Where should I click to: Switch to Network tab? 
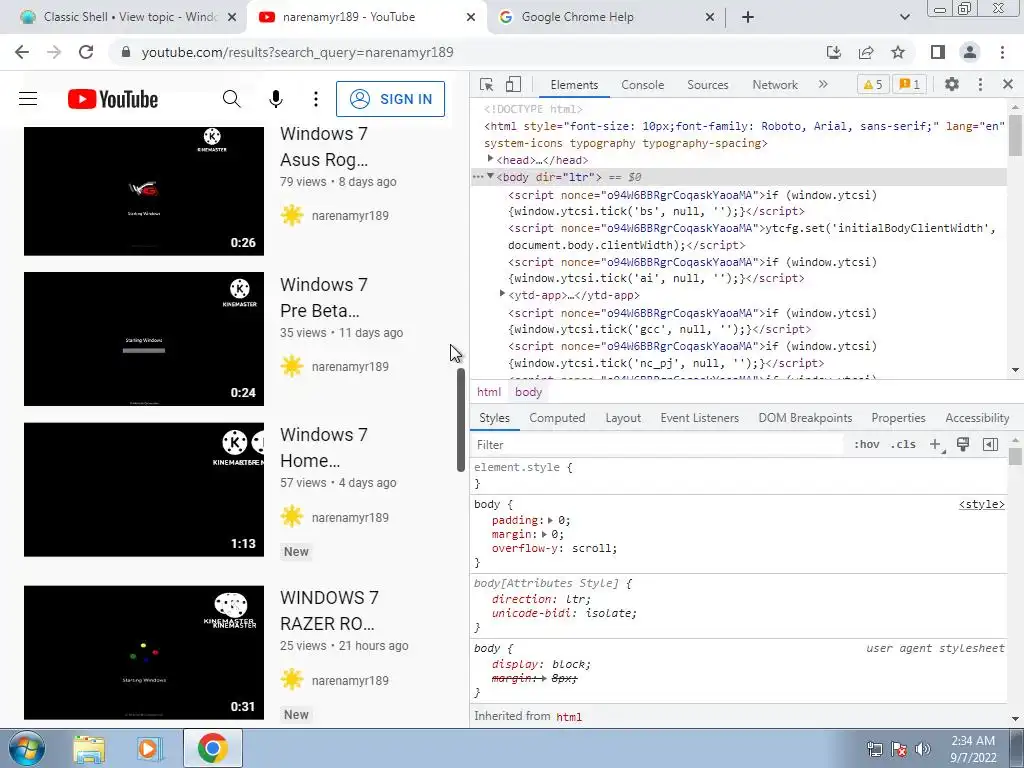point(775,85)
